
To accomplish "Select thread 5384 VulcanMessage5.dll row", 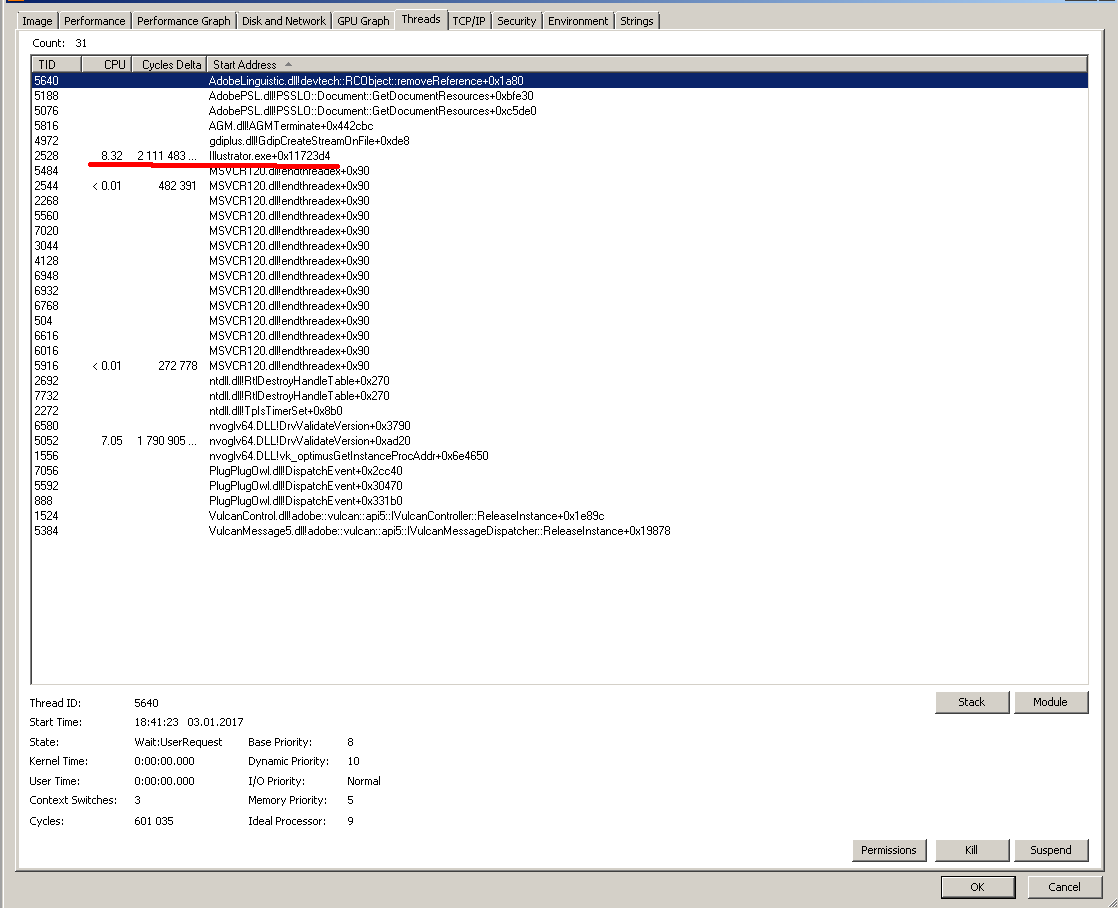I will 560,530.
